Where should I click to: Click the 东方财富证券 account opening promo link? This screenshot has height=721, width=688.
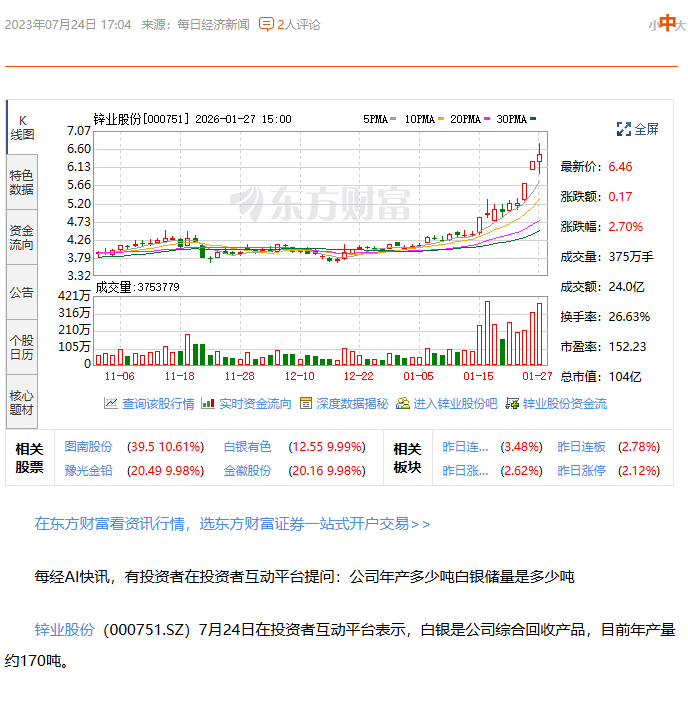pyautogui.click(x=232, y=523)
